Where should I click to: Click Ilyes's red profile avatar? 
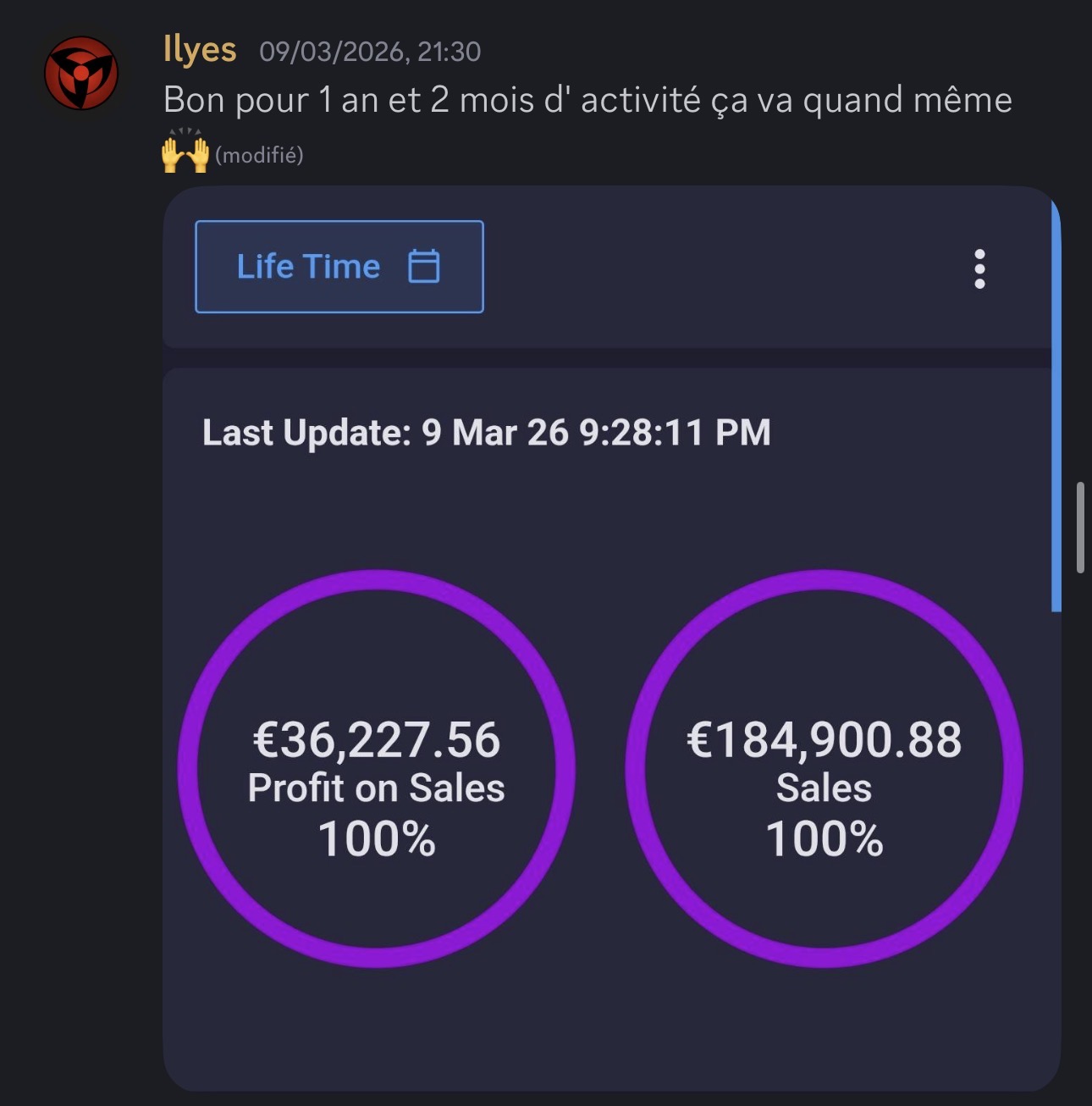click(81, 73)
